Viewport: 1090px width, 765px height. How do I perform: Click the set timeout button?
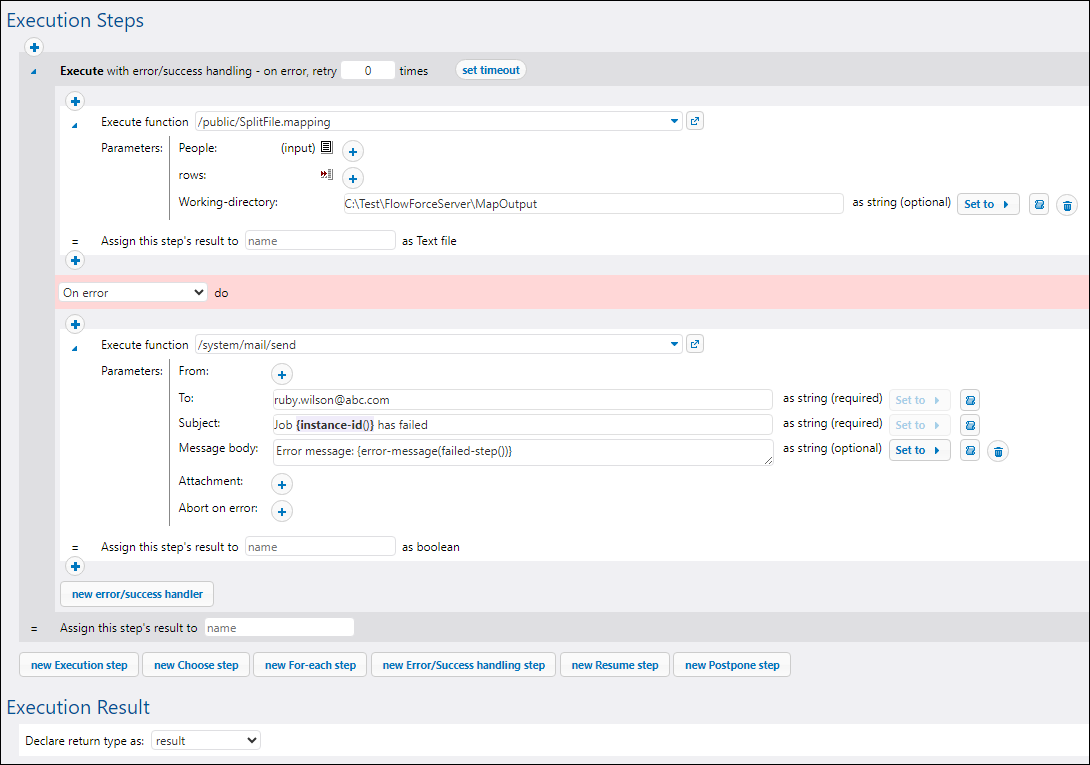(490, 70)
